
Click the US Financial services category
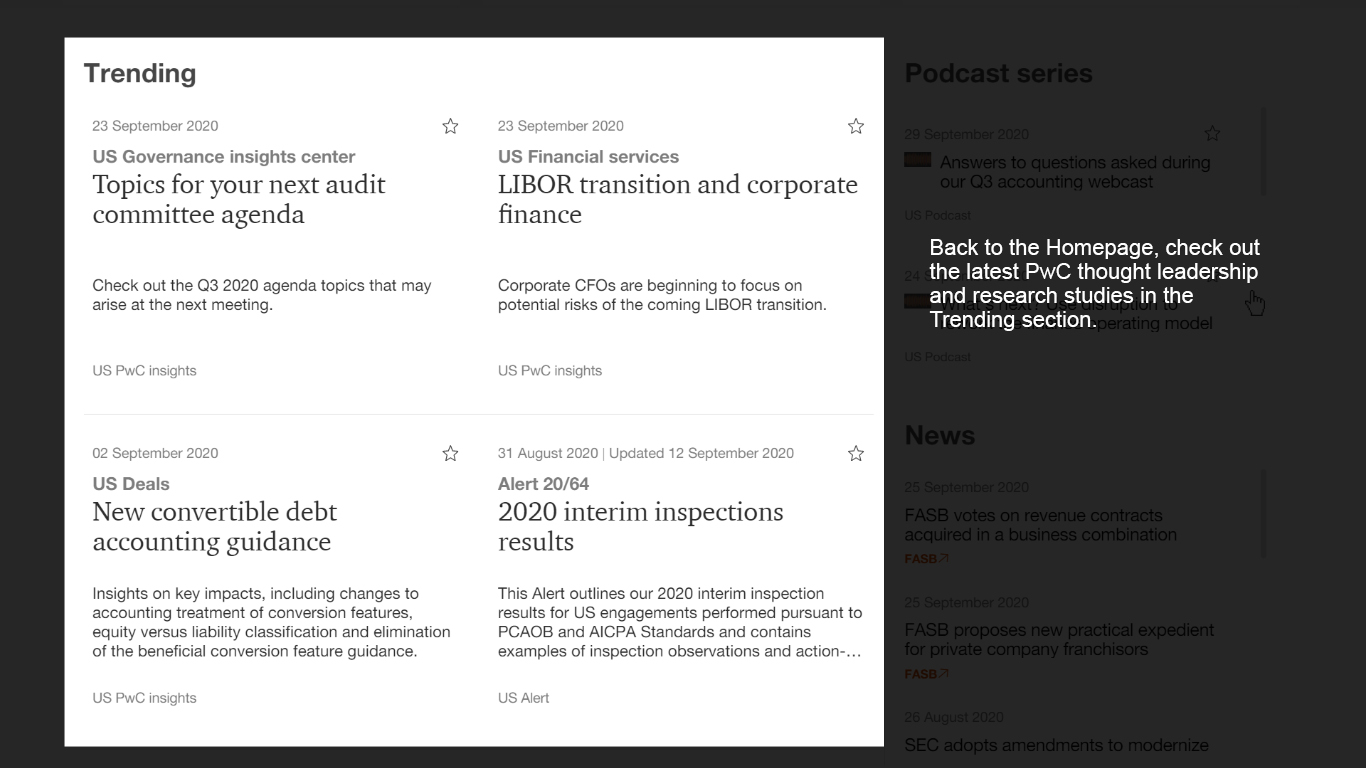588,157
